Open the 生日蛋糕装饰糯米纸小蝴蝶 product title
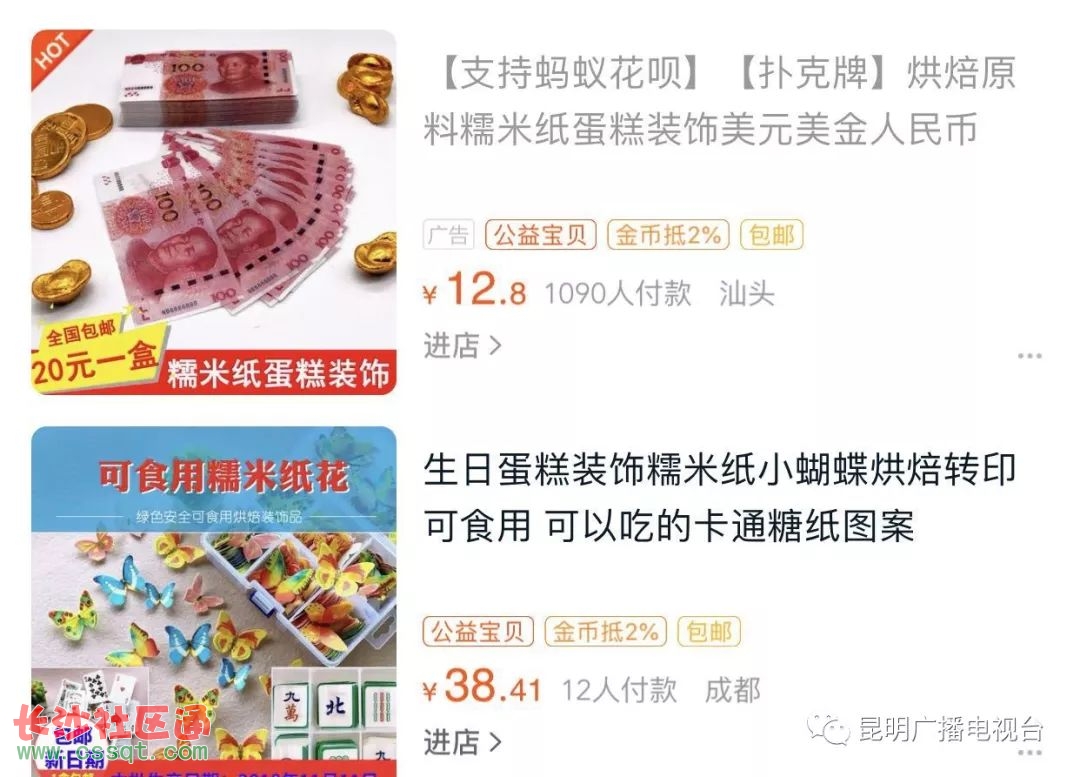The width and height of the screenshot is (1080, 777). (720, 498)
